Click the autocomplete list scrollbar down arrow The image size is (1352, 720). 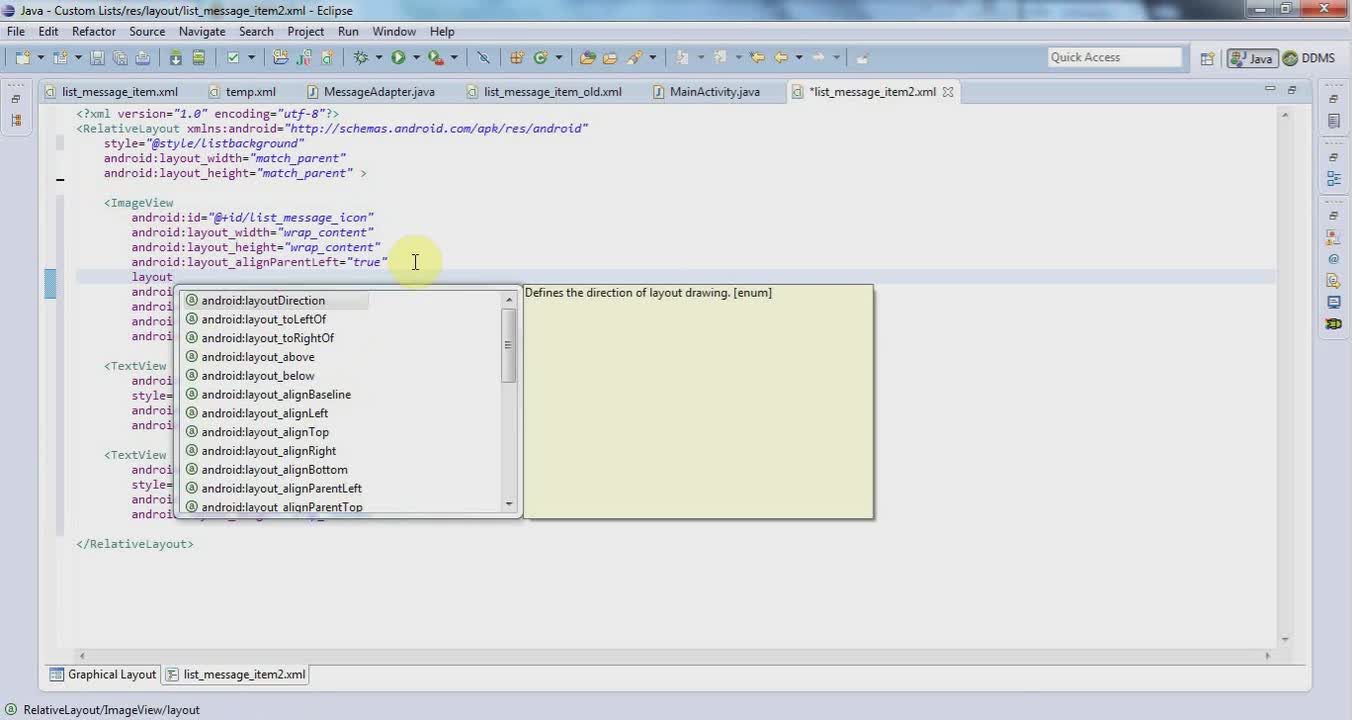(509, 504)
